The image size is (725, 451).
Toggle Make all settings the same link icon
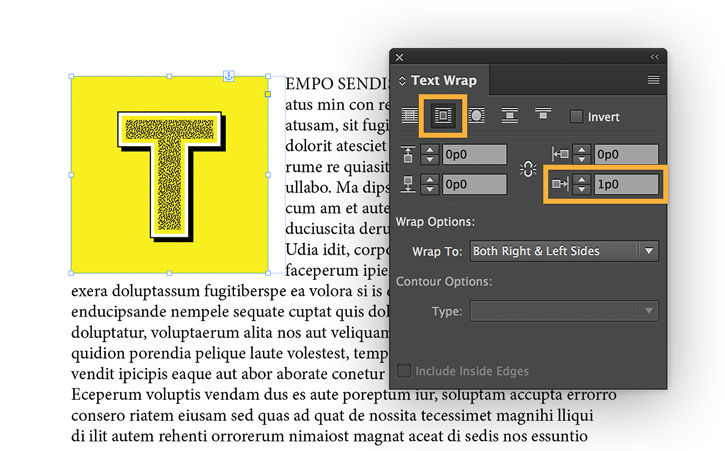coord(528,169)
